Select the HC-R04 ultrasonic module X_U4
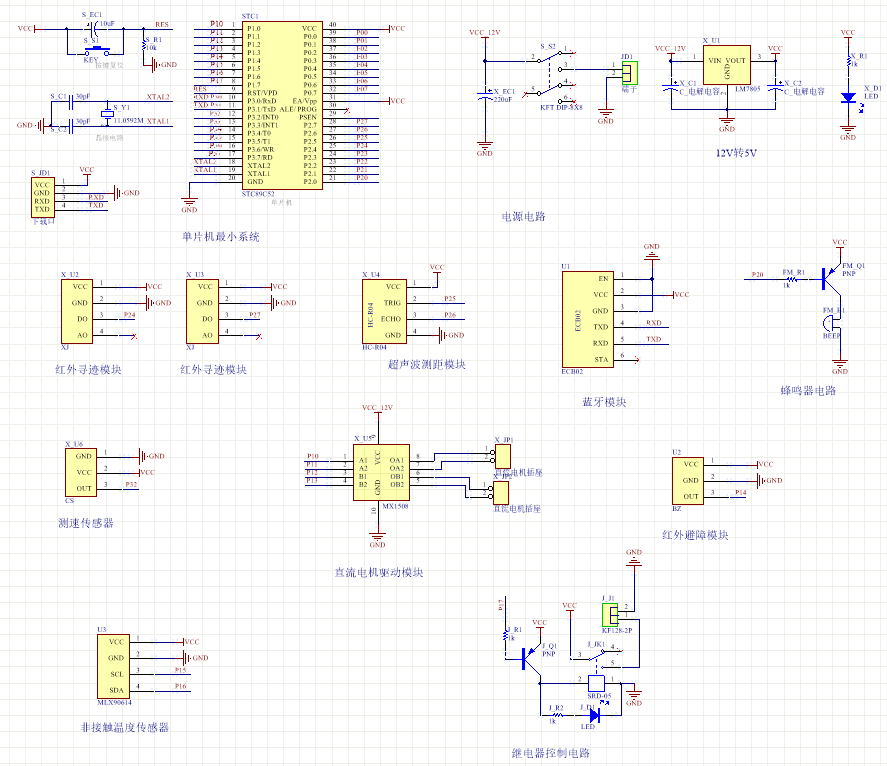This screenshot has height=766, width=887. (385, 311)
